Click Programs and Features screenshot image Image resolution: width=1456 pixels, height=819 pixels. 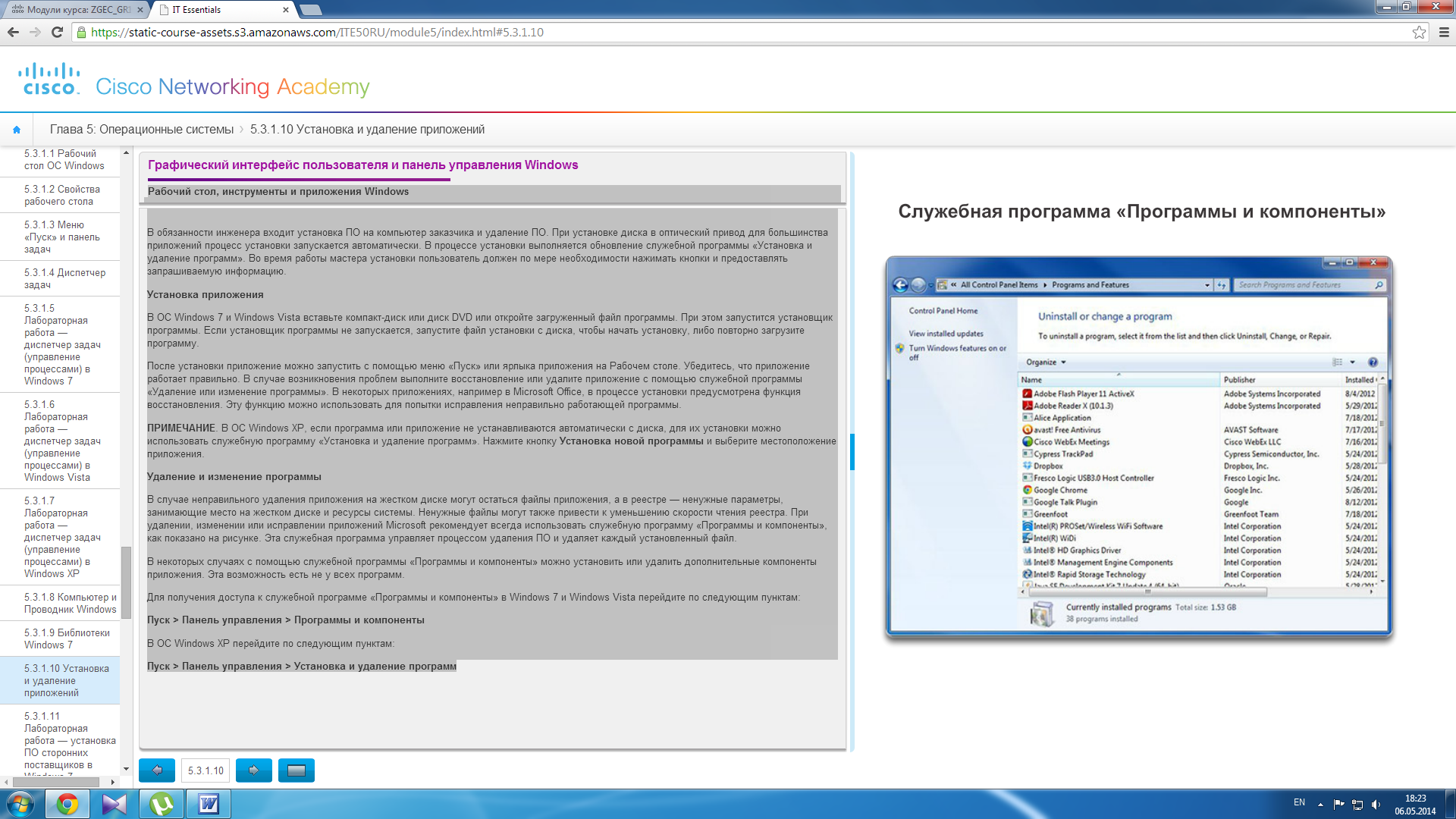click(1138, 447)
